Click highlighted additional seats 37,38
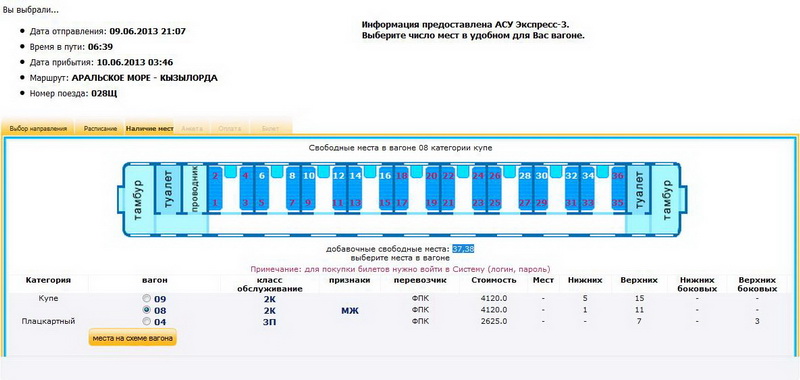The height and width of the screenshot is (380, 800). (463, 249)
